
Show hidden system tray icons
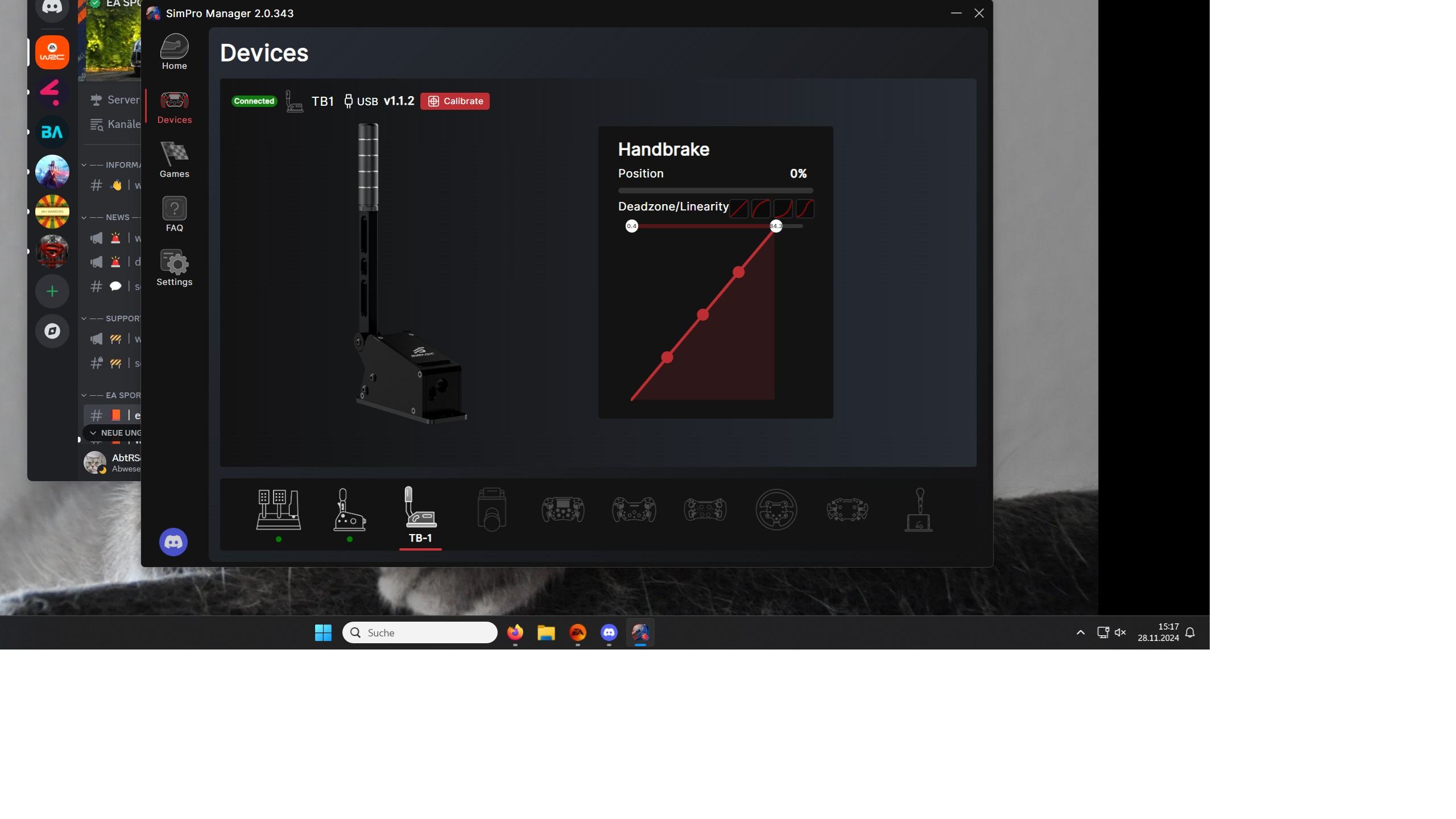click(1081, 632)
